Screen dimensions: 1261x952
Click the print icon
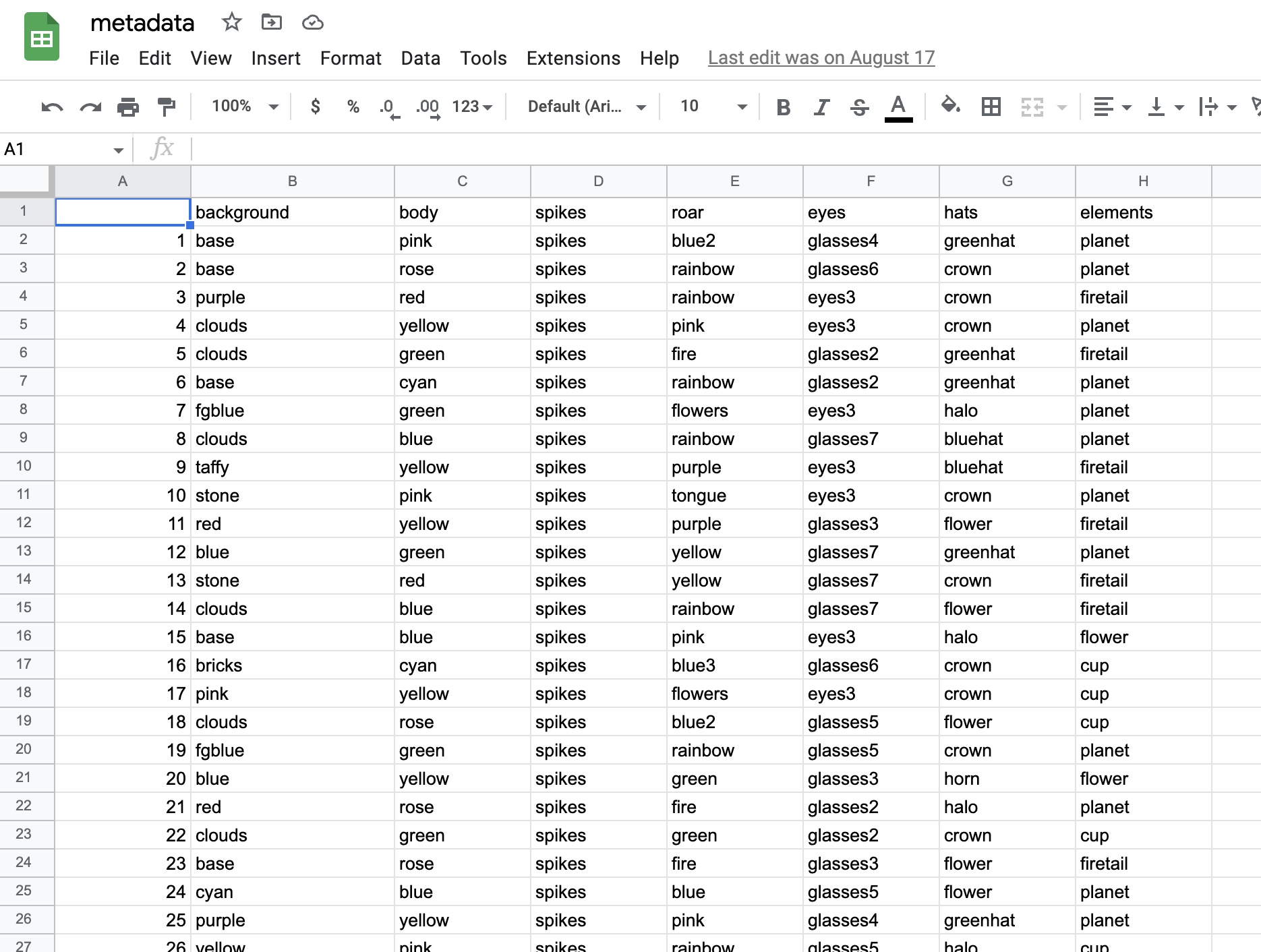[128, 107]
